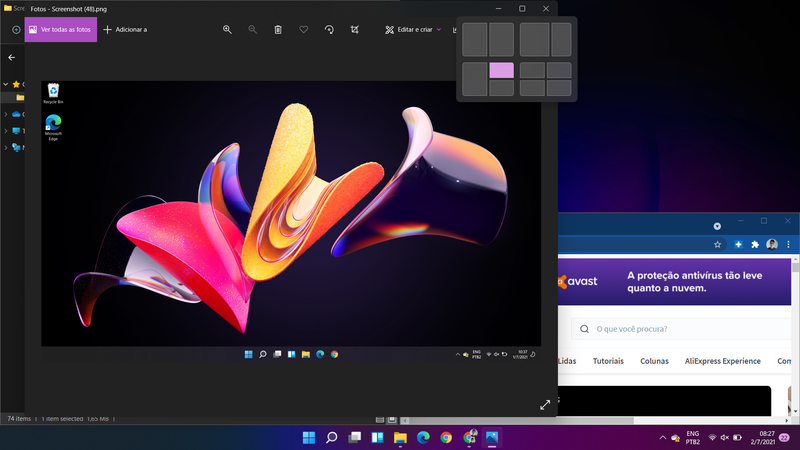Click the Avast antivirus banner ad
The image size is (800, 450).
pos(674,282)
